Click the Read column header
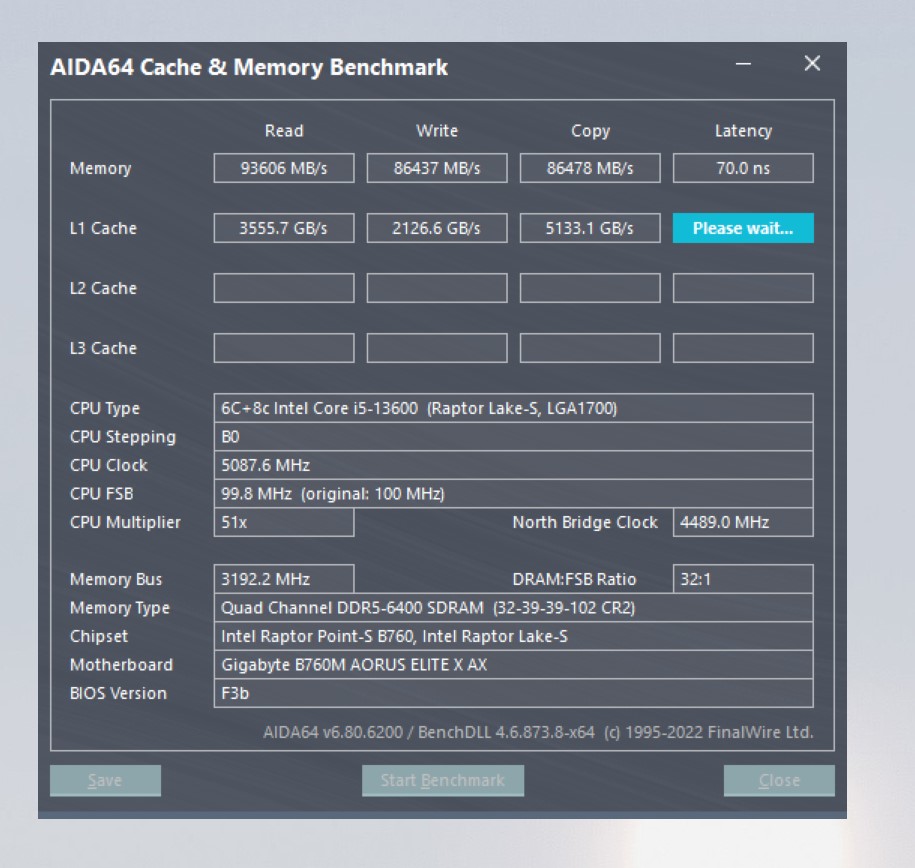 [284, 131]
